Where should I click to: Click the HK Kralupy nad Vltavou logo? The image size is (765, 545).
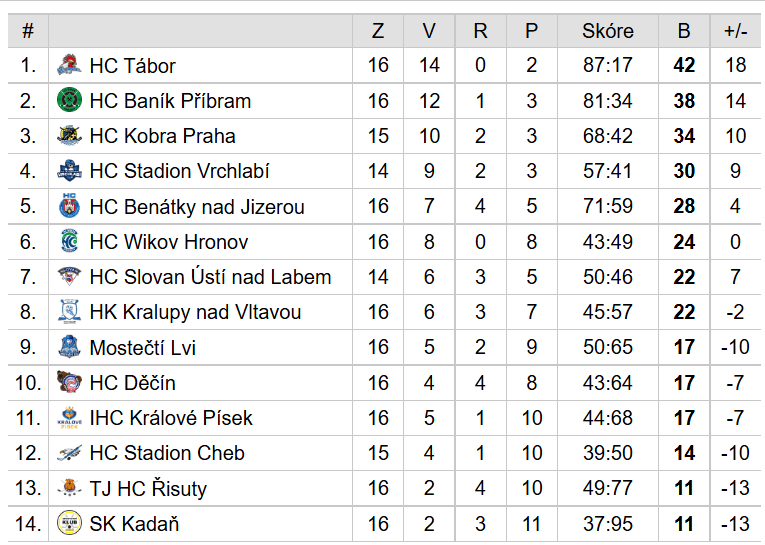(69, 311)
